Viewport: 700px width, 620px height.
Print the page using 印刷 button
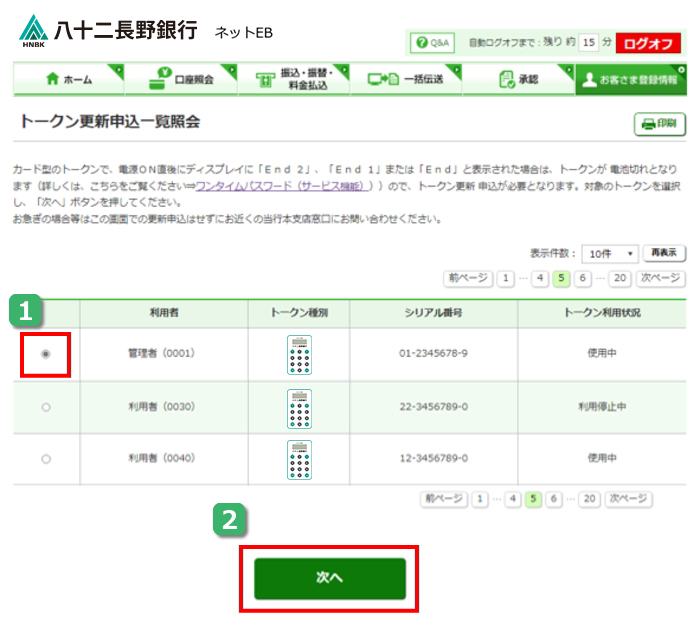point(658,124)
